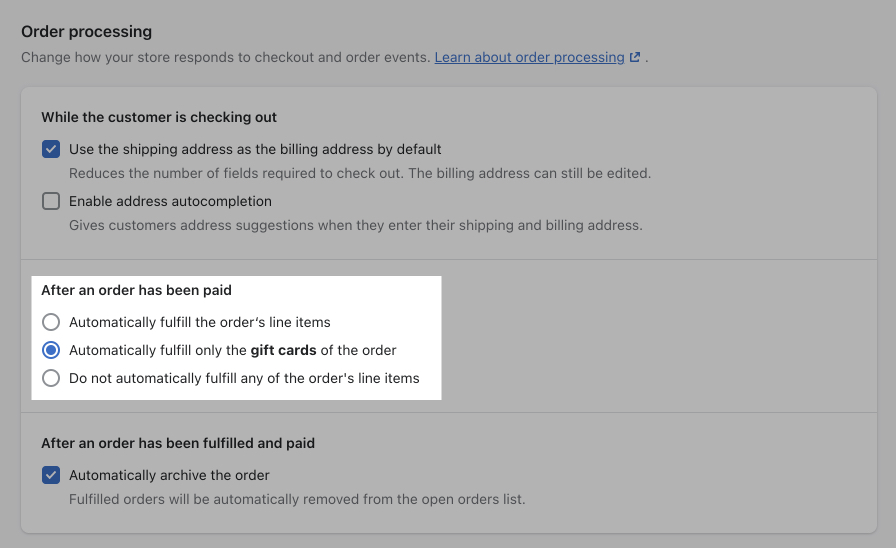Tick the Enable address autocompletion checkbox box
This screenshot has height=548, width=896.
(51, 201)
